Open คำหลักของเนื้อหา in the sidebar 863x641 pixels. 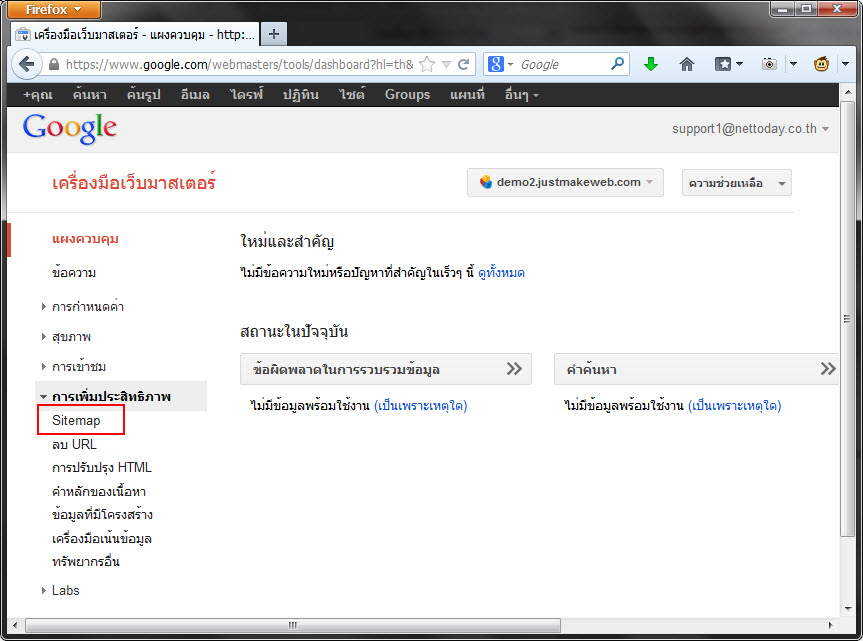click(99, 491)
